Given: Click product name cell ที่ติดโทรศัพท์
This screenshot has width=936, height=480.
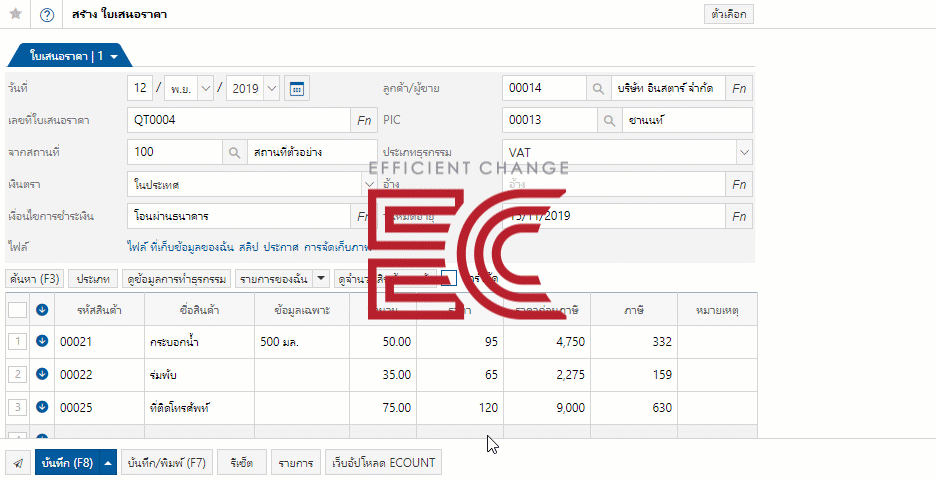Looking at the screenshot, I should pyautogui.click(x=199, y=408).
